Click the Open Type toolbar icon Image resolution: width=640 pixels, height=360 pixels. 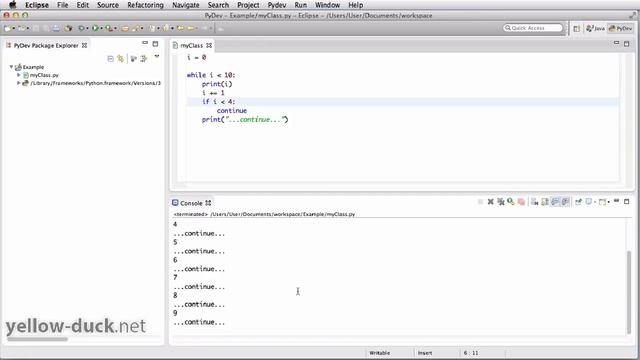[x=125, y=28]
